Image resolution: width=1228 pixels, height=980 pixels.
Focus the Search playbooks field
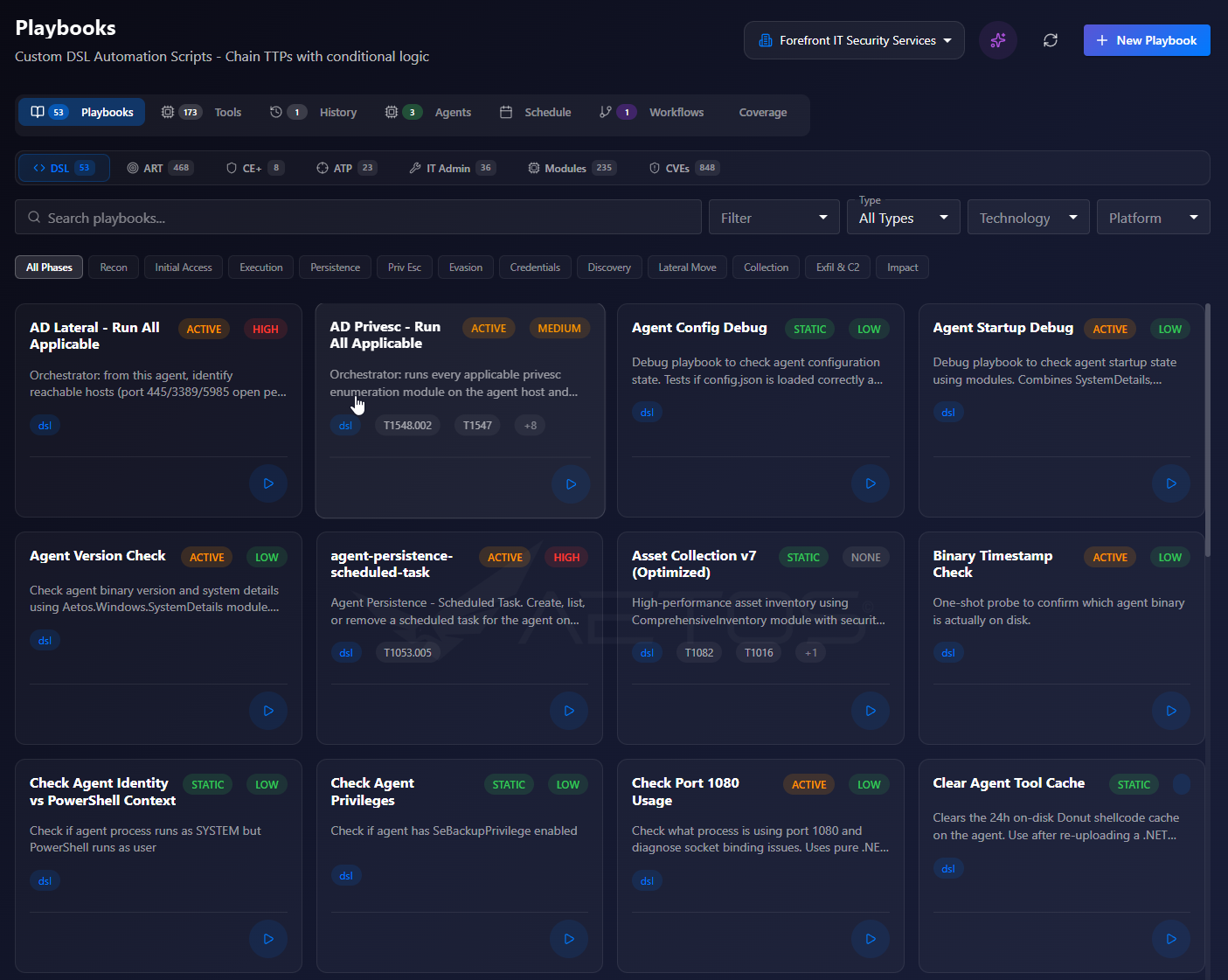pos(358,218)
